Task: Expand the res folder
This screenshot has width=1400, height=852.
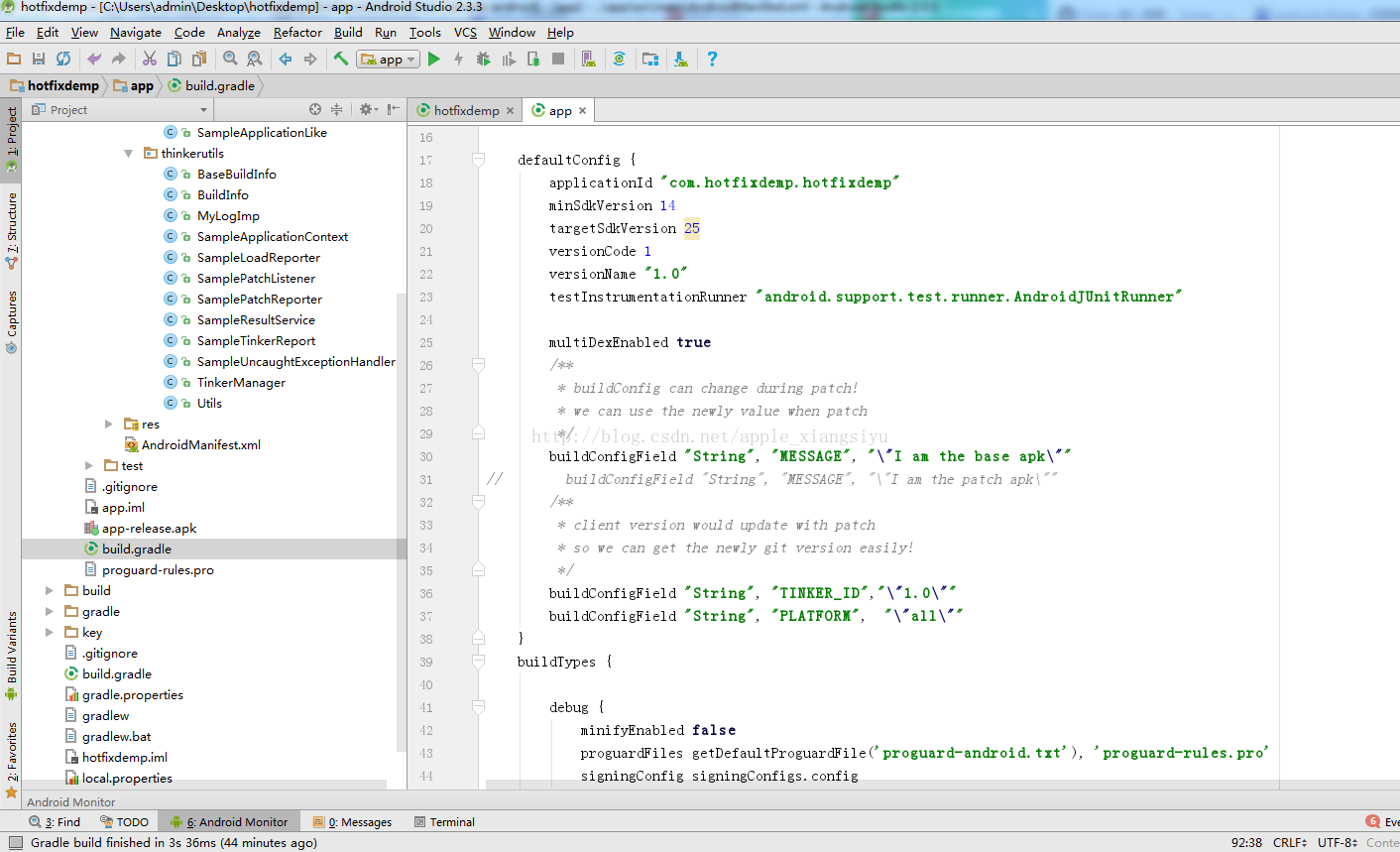Action: [x=109, y=424]
